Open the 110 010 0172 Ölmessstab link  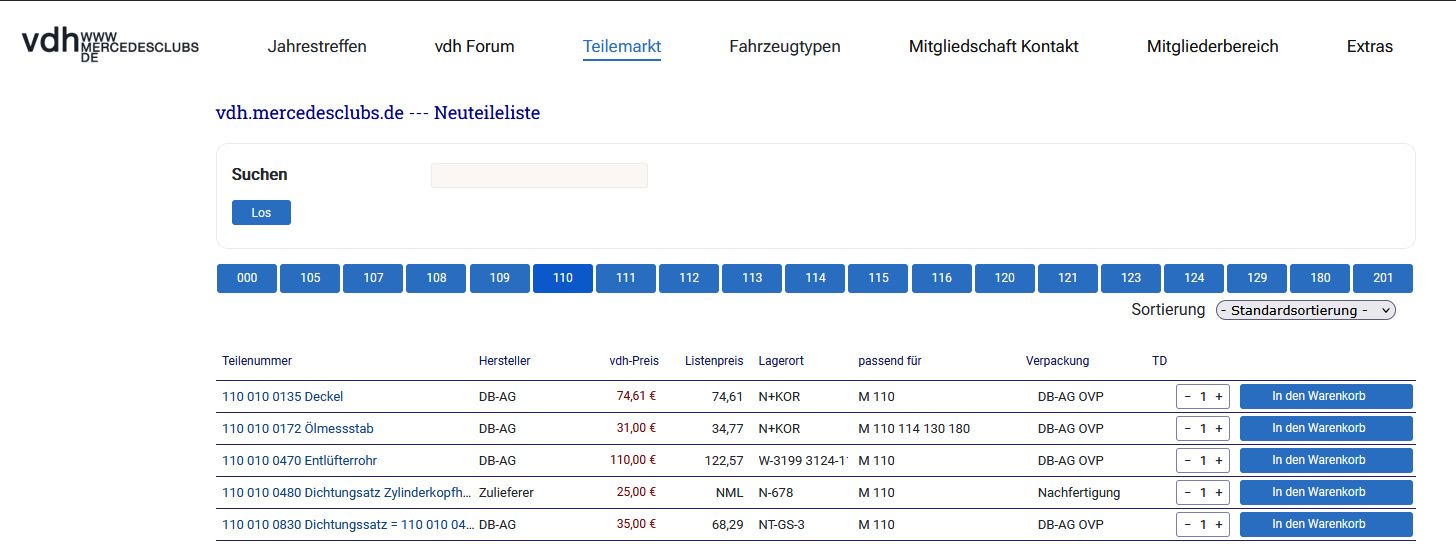(x=298, y=429)
